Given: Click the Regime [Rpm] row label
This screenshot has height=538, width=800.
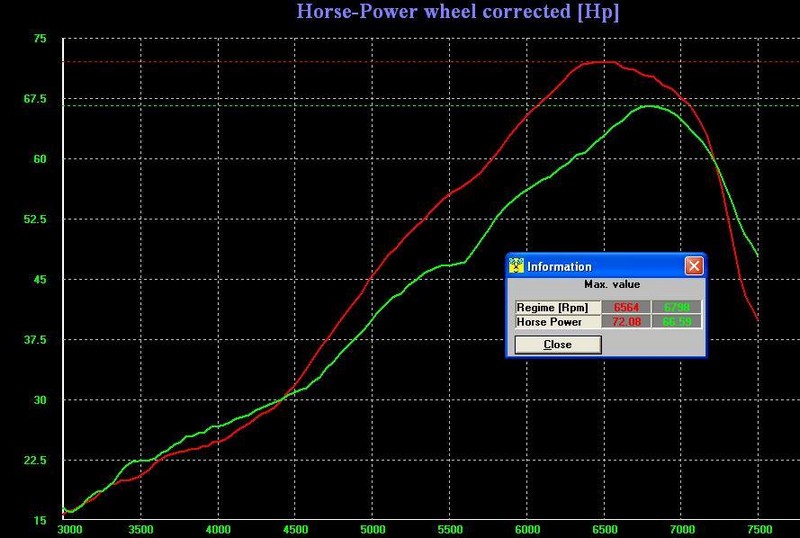Looking at the screenshot, I should pos(556,307).
